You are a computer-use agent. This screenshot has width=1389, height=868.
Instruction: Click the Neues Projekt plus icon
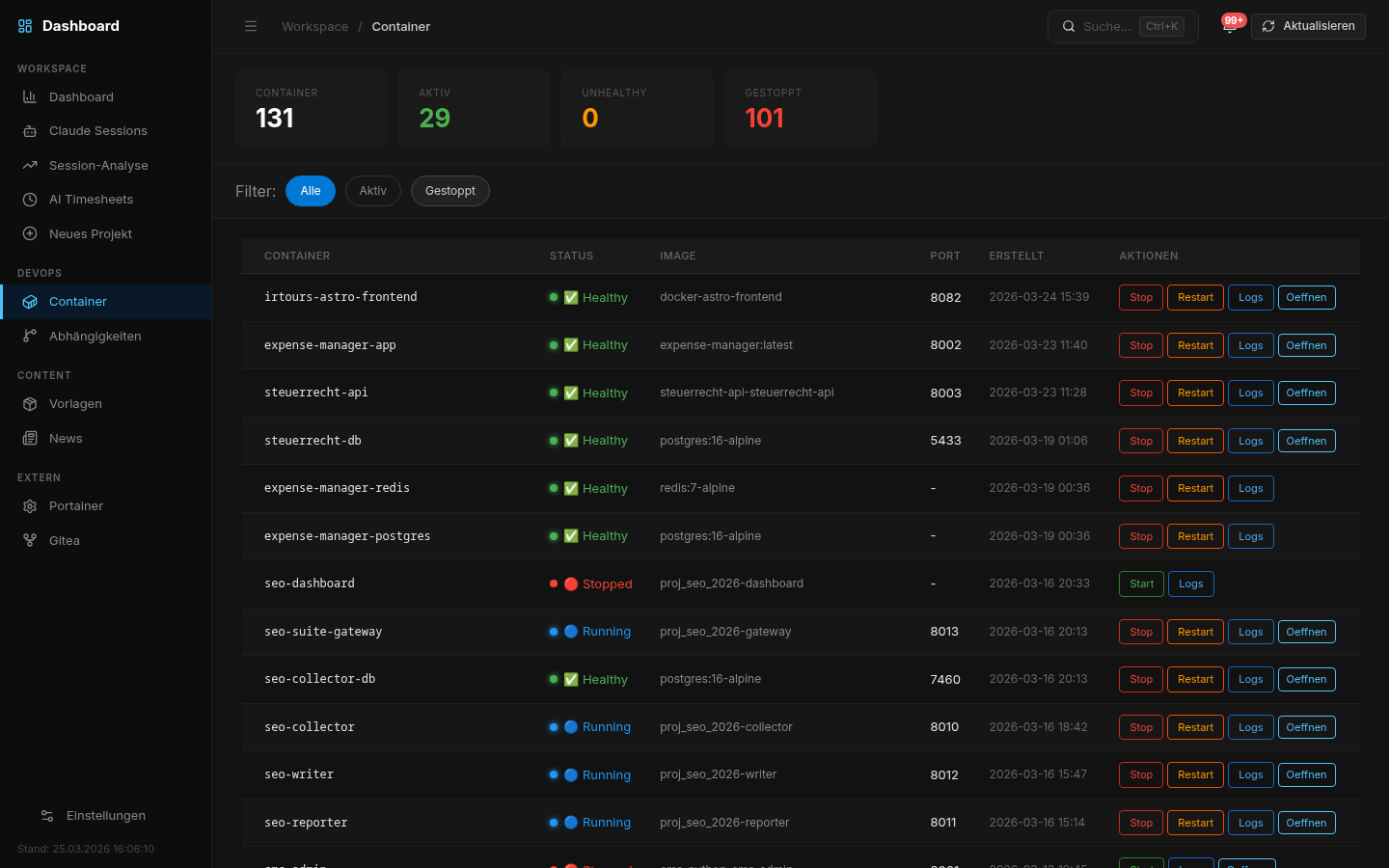30,233
